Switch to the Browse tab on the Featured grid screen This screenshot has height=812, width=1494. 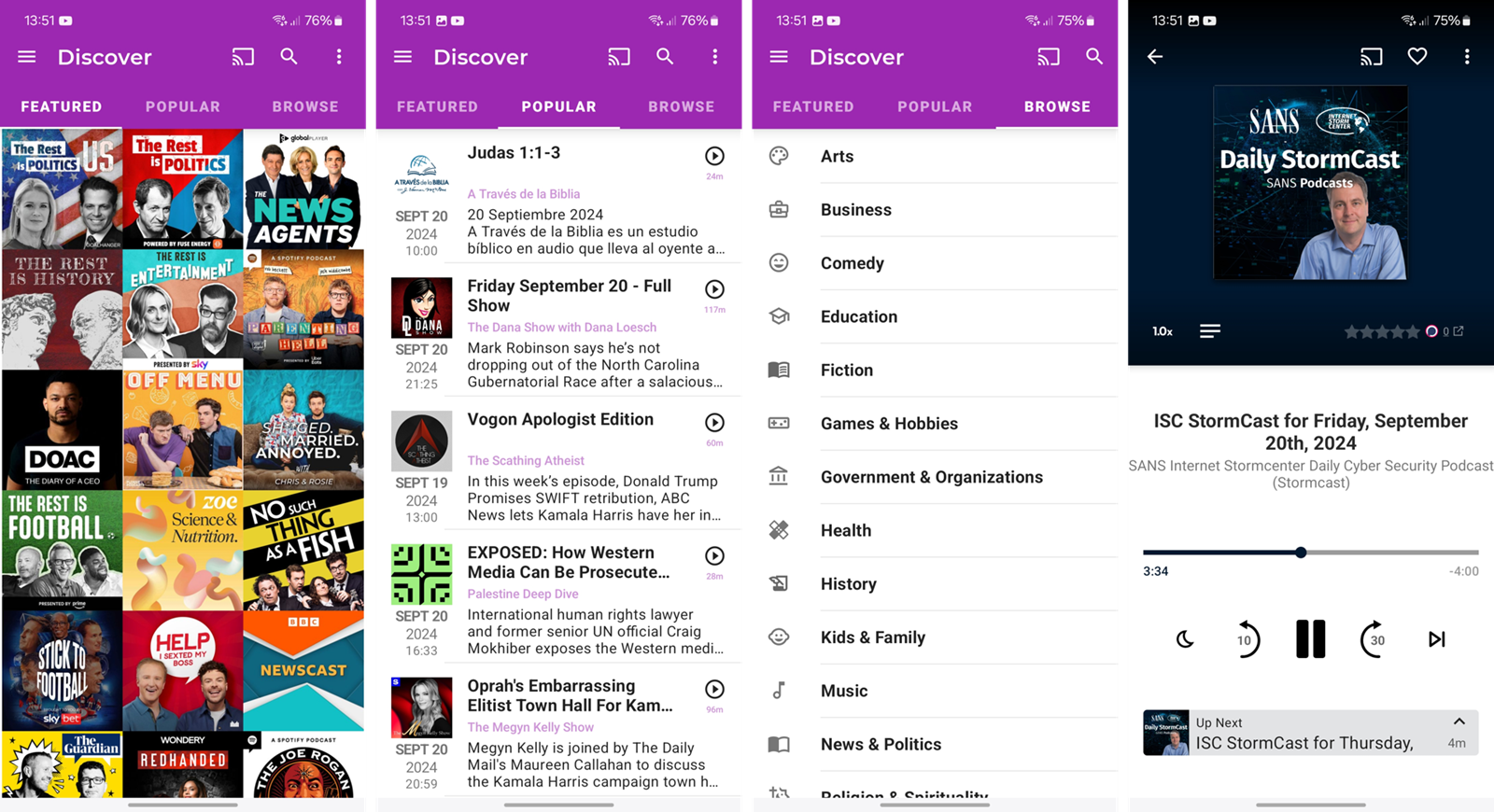[305, 106]
